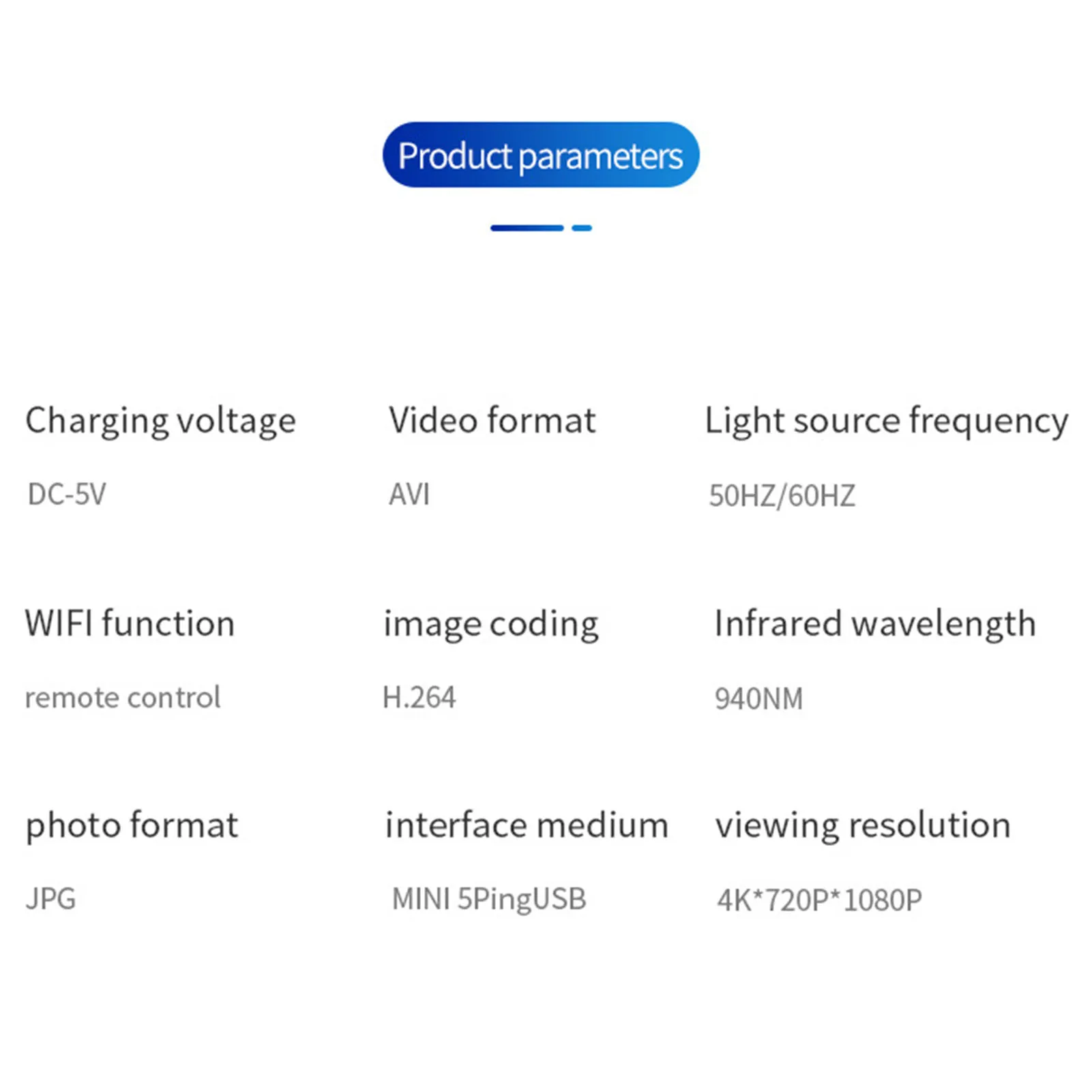The width and height of the screenshot is (1092, 1092).
Task: Click the 940NM value
Action: coord(758,698)
